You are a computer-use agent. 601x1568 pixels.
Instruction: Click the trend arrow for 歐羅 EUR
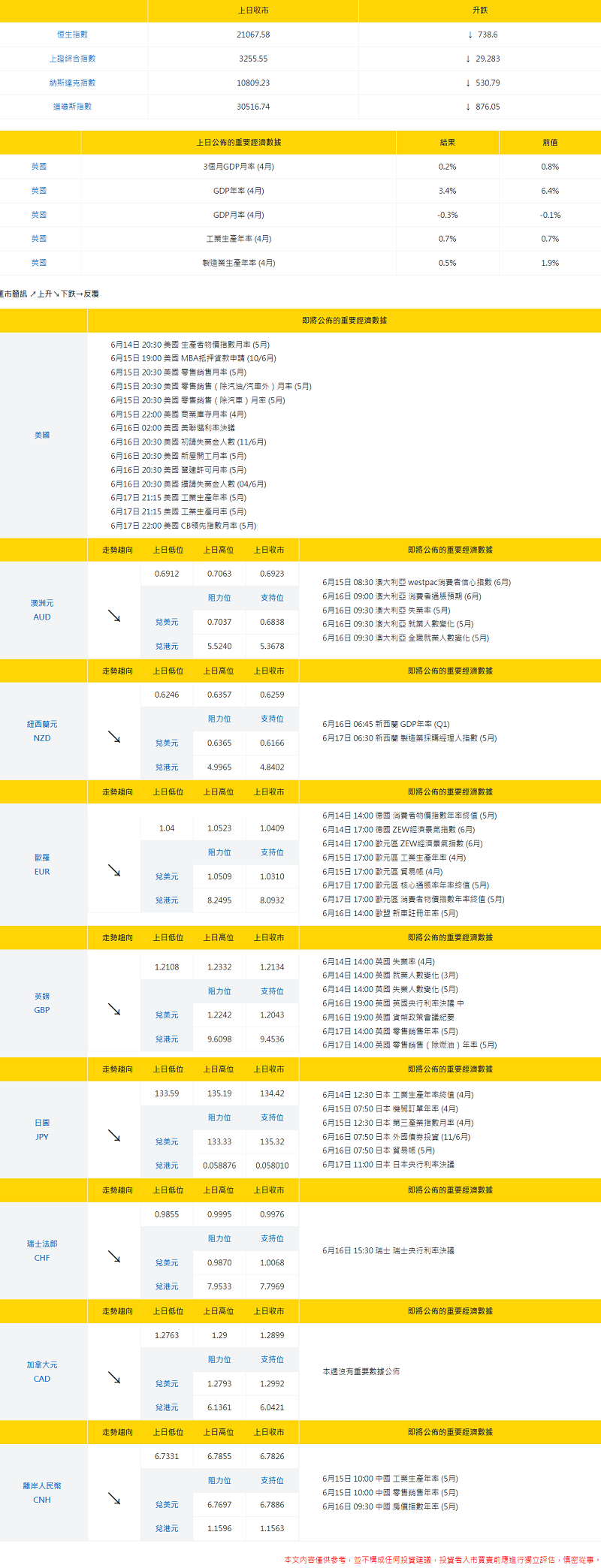pos(114,870)
